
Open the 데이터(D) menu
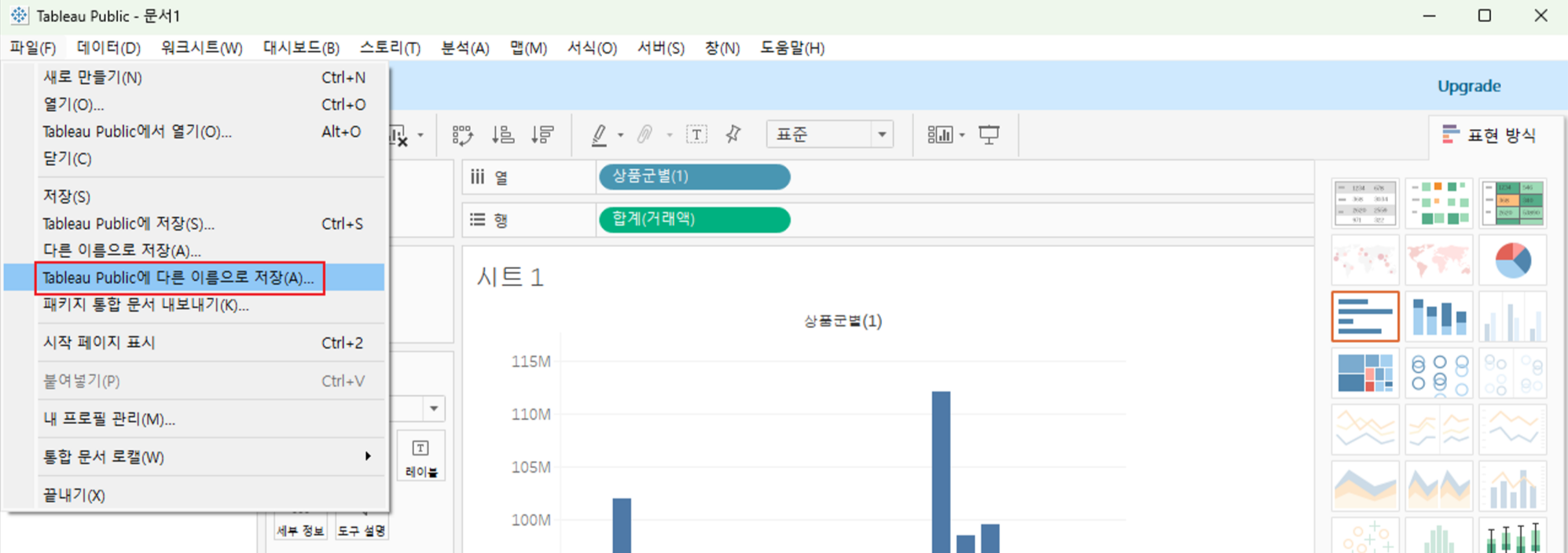pos(108,48)
